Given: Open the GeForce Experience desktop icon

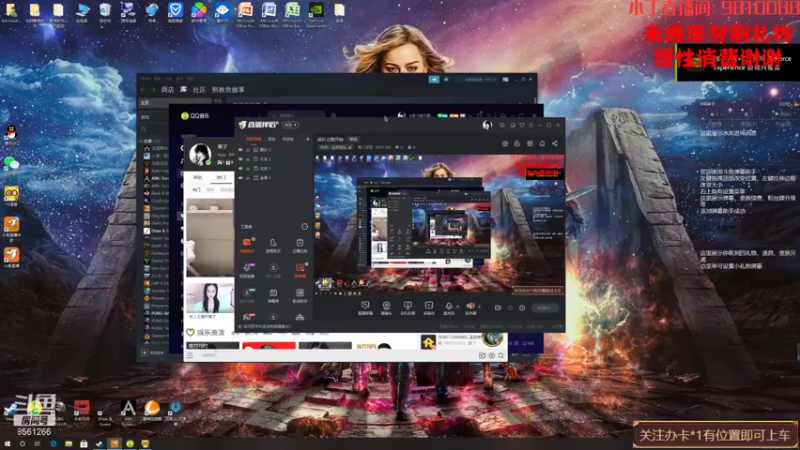Looking at the screenshot, I should point(316,14).
